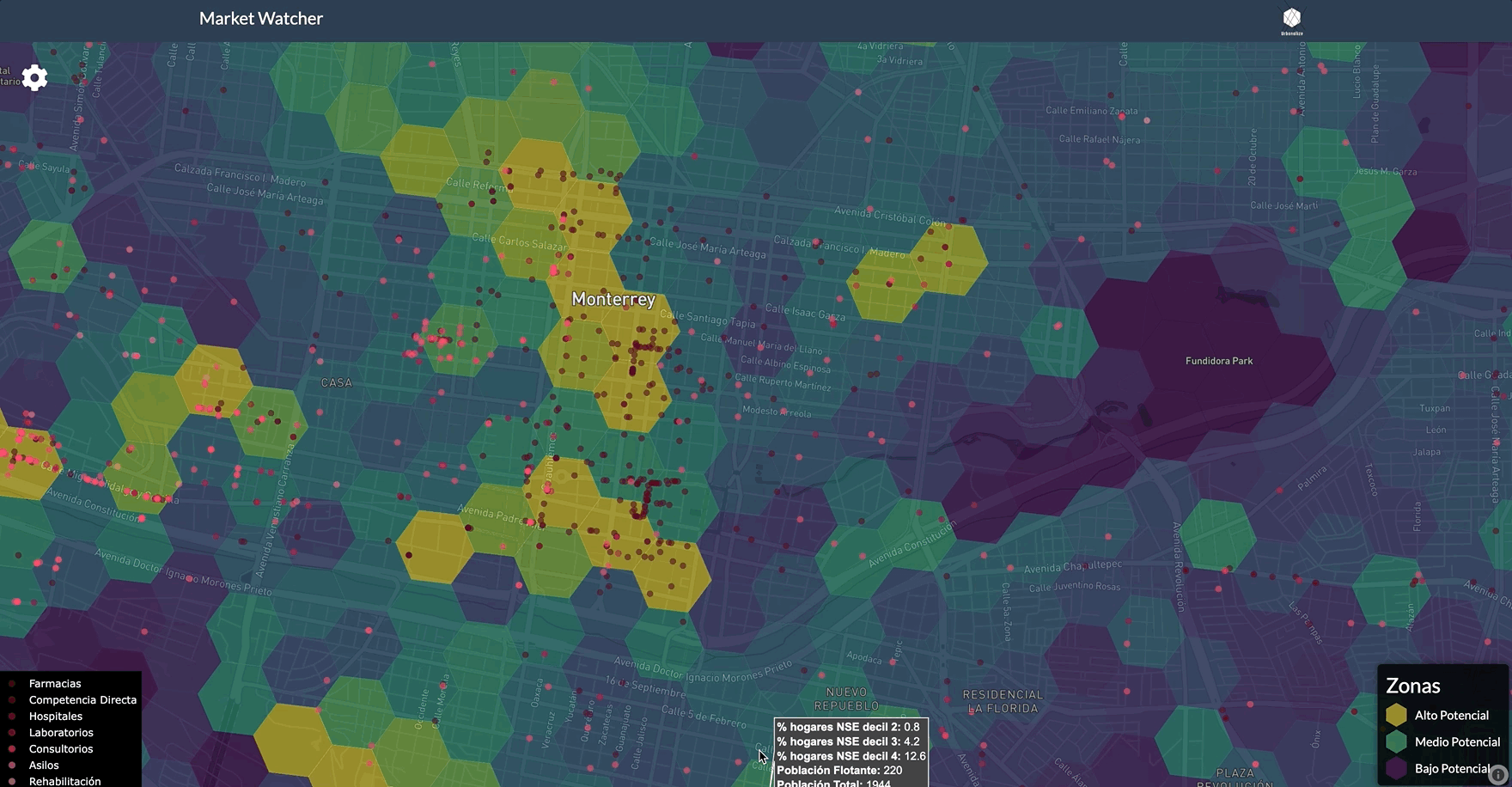Click the Fundidora Park map label
The height and width of the screenshot is (787, 1512).
1219,361
